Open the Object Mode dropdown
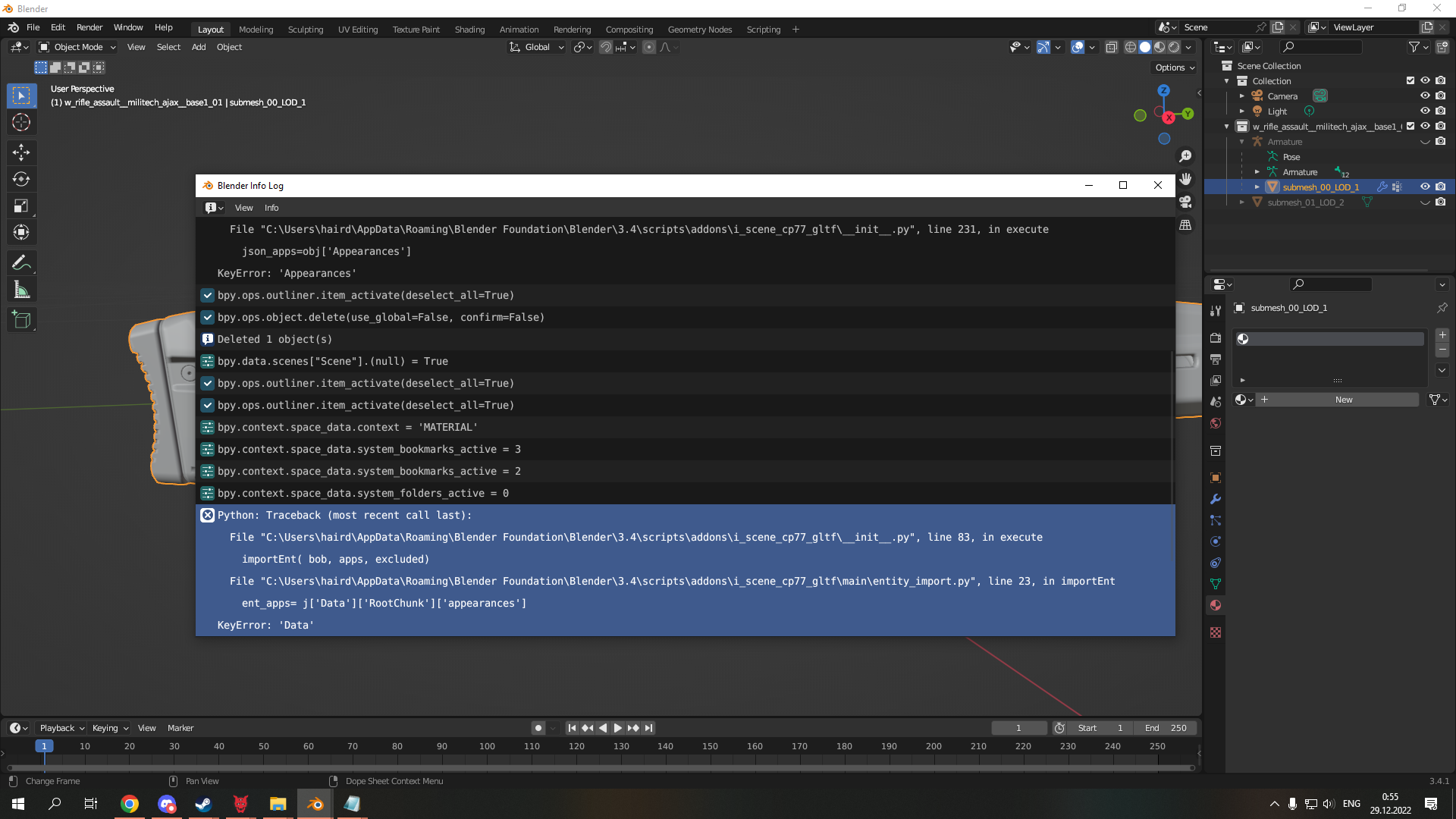 click(x=76, y=47)
